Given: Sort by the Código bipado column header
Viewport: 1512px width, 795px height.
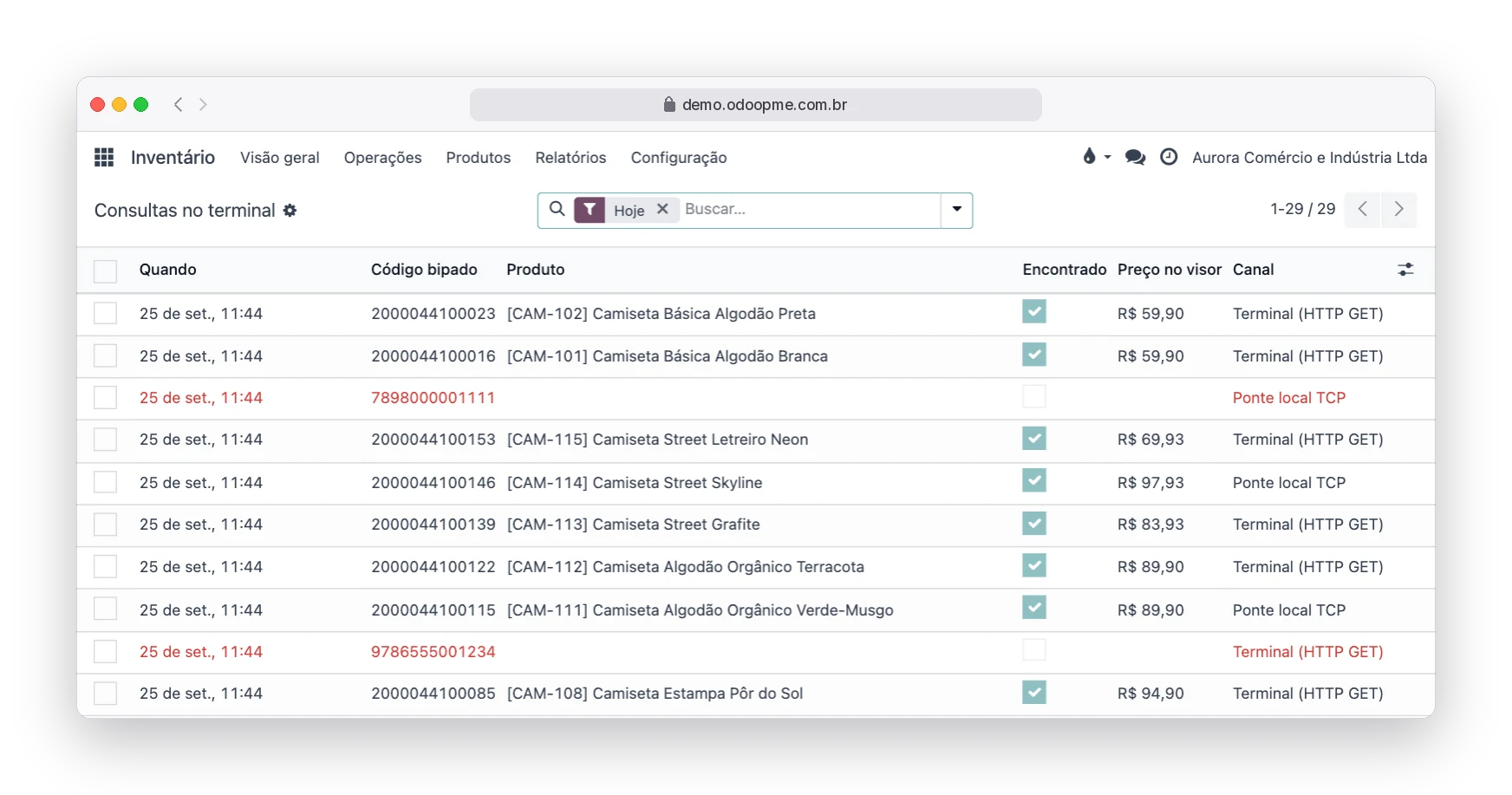Looking at the screenshot, I should tap(424, 270).
